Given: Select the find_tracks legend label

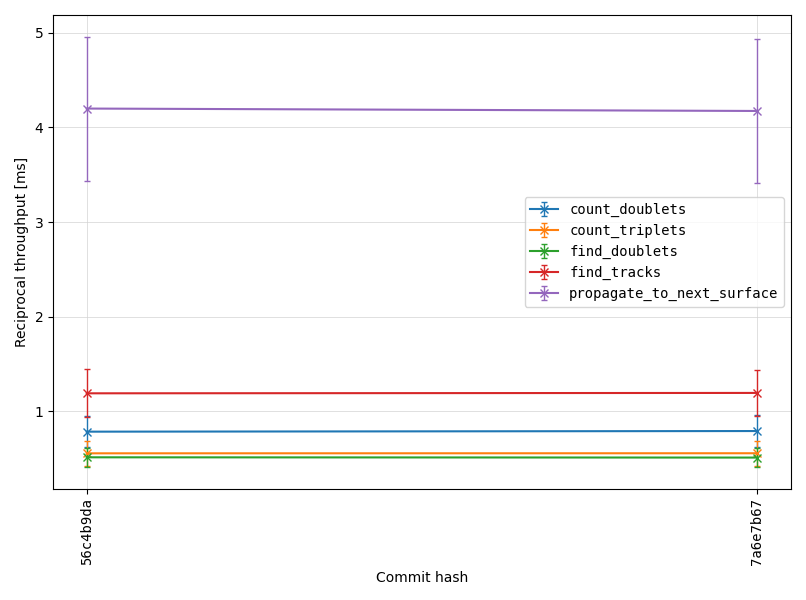Looking at the screenshot, I should click(x=615, y=272).
